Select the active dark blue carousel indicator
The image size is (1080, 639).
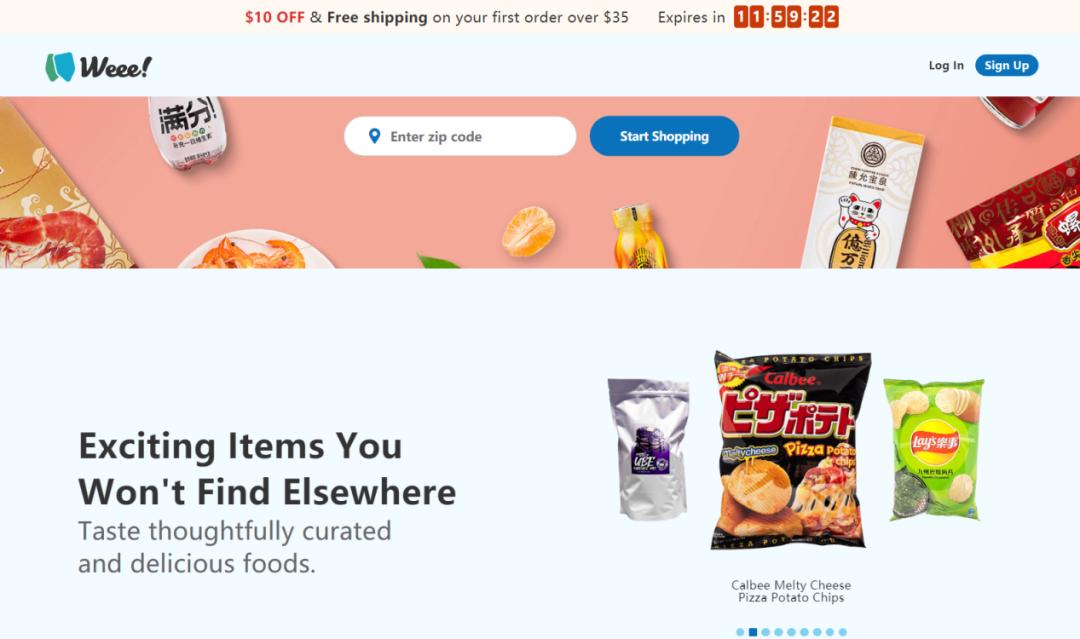click(753, 632)
